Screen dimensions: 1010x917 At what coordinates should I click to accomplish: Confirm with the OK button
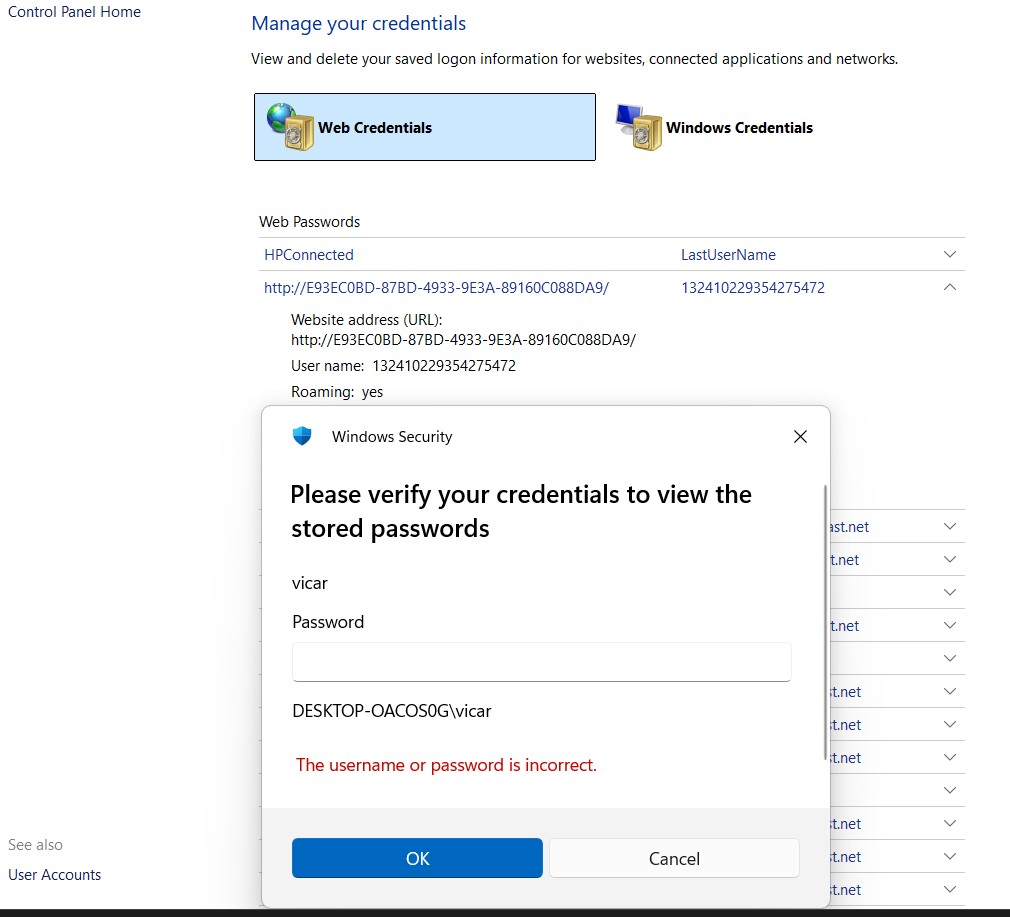coord(417,858)
